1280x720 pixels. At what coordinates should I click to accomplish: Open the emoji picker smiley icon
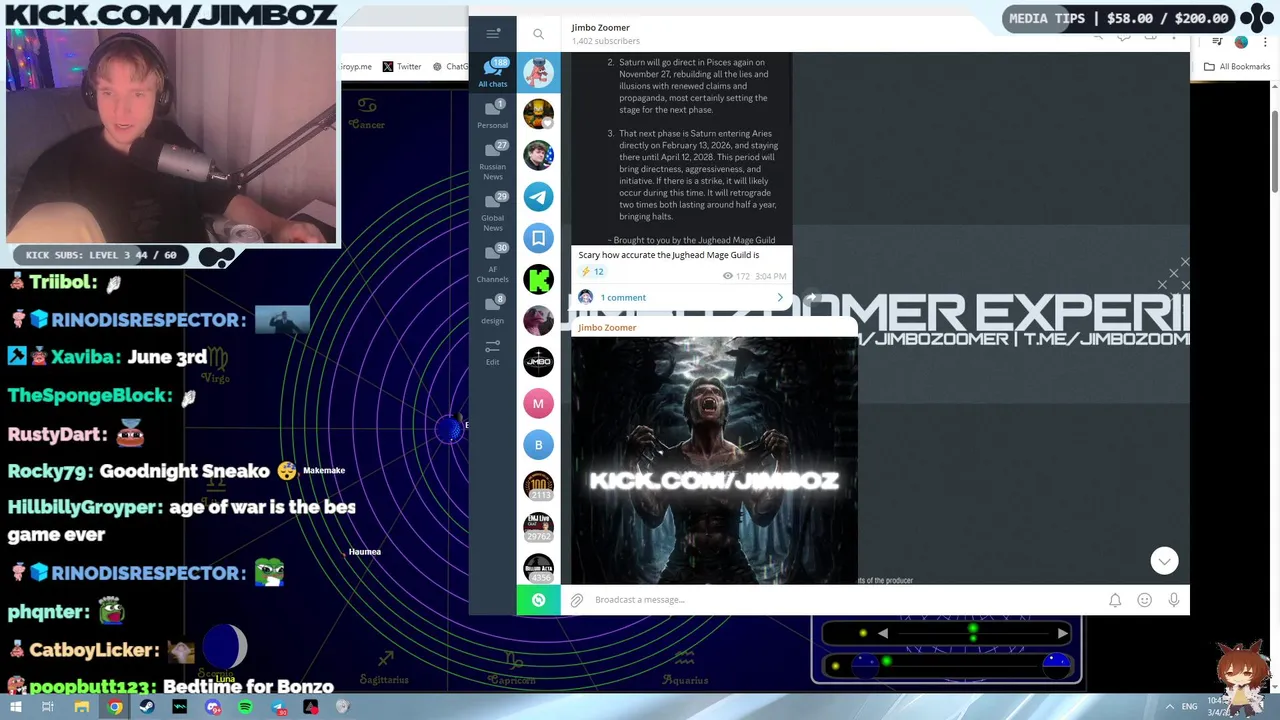[1145, 600]
